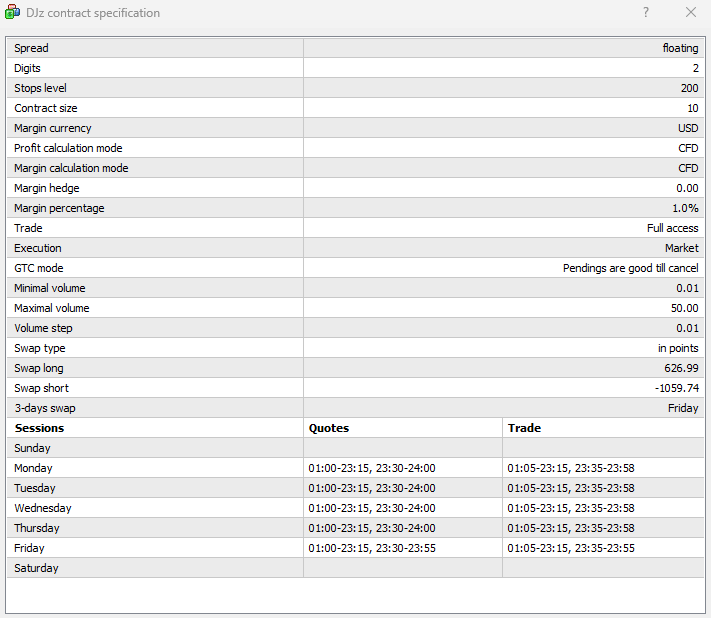Select the Margin hedge label
This screenshot has height=618, width=711.
tap(47, 188)
